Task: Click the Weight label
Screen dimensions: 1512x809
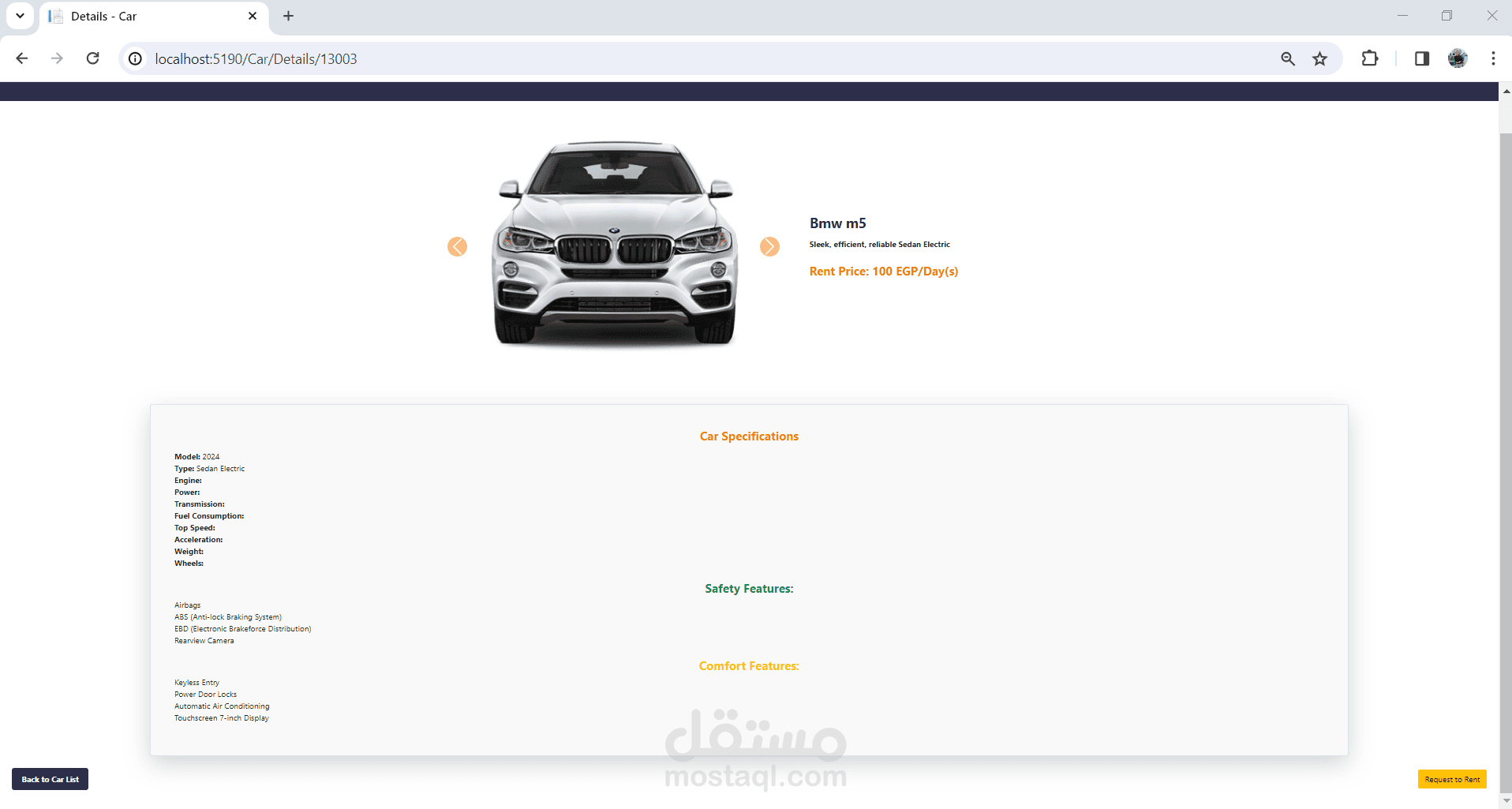Action: tap(189, 552)
